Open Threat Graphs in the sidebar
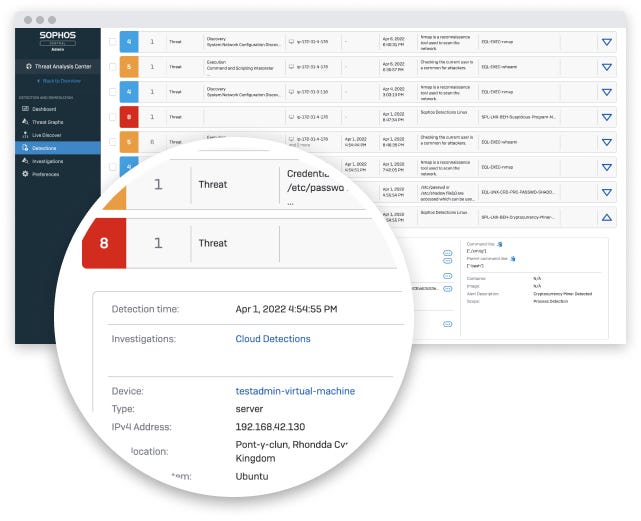This screenshot has width=641, height=521. tap(58, 122)
